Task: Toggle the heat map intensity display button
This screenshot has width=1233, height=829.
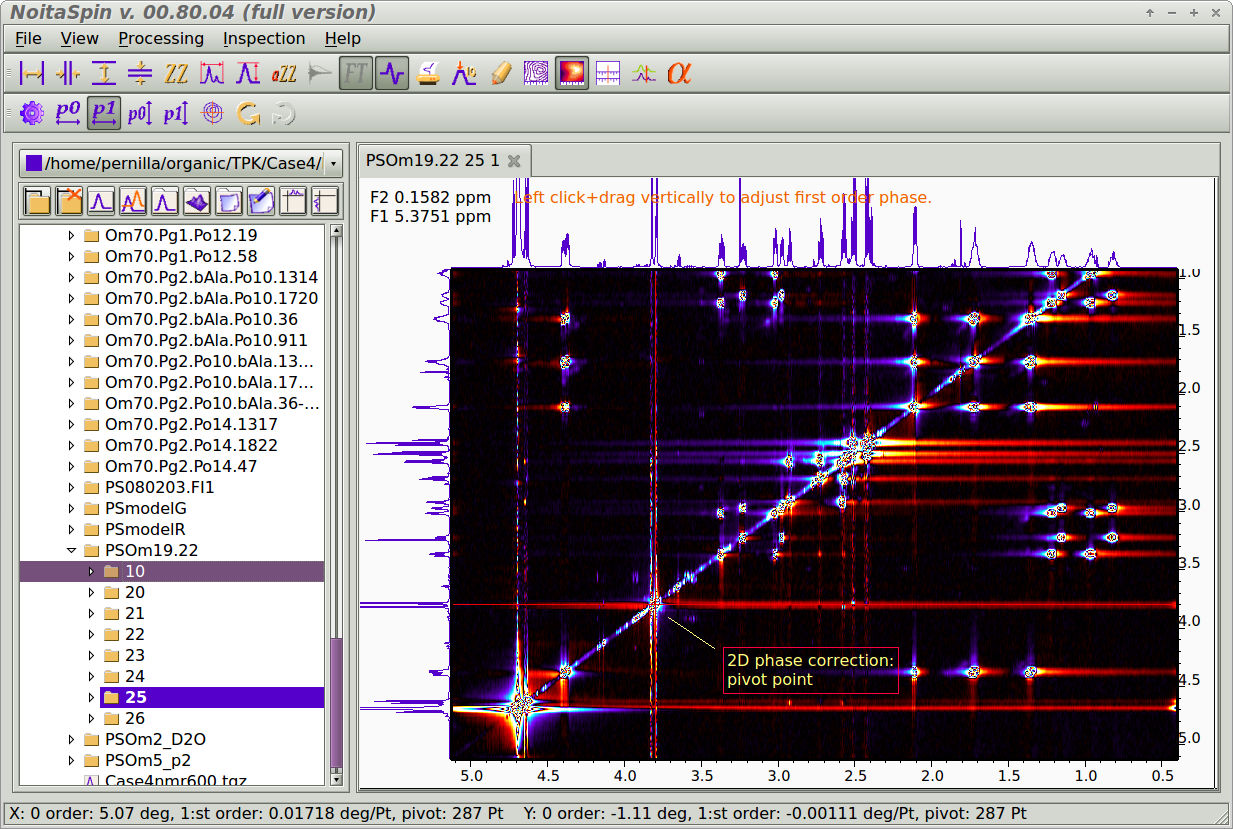Action: [572, 74]
